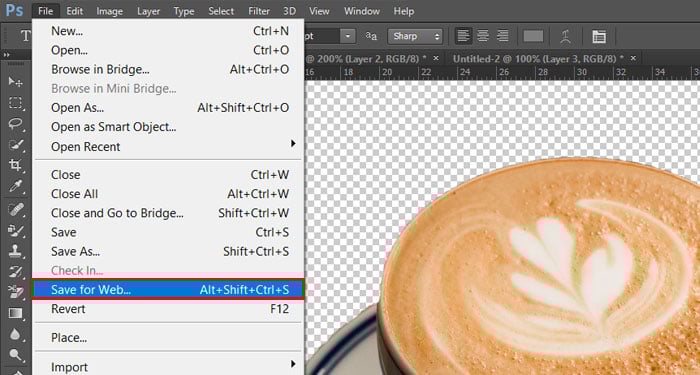
Task: Expand the Open Recent submenu
Action: (168, 146)
